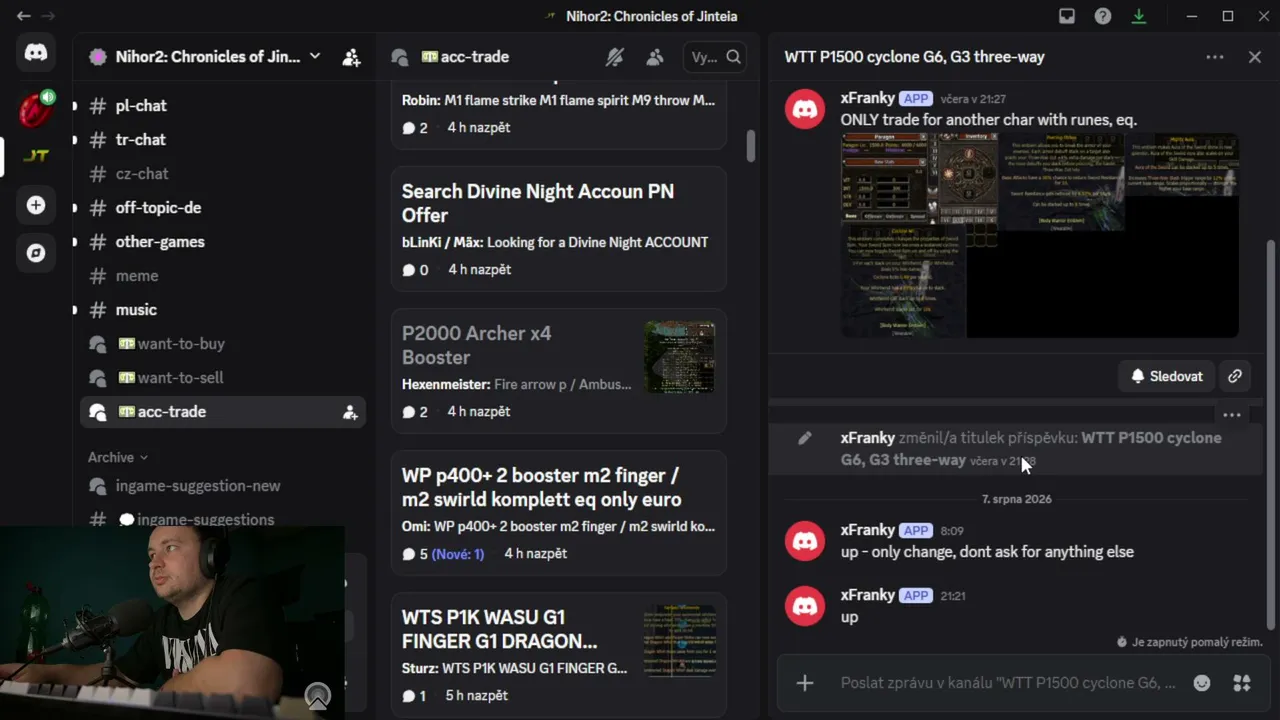Click xFranky's avatar on the original post
This screenshot has width=1280, height=720.
[x=805, y=109]
